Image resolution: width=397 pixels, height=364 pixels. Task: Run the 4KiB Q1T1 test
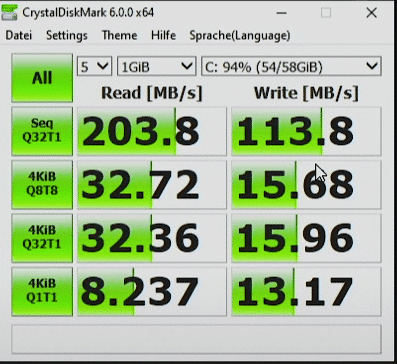tap(42, 291)
